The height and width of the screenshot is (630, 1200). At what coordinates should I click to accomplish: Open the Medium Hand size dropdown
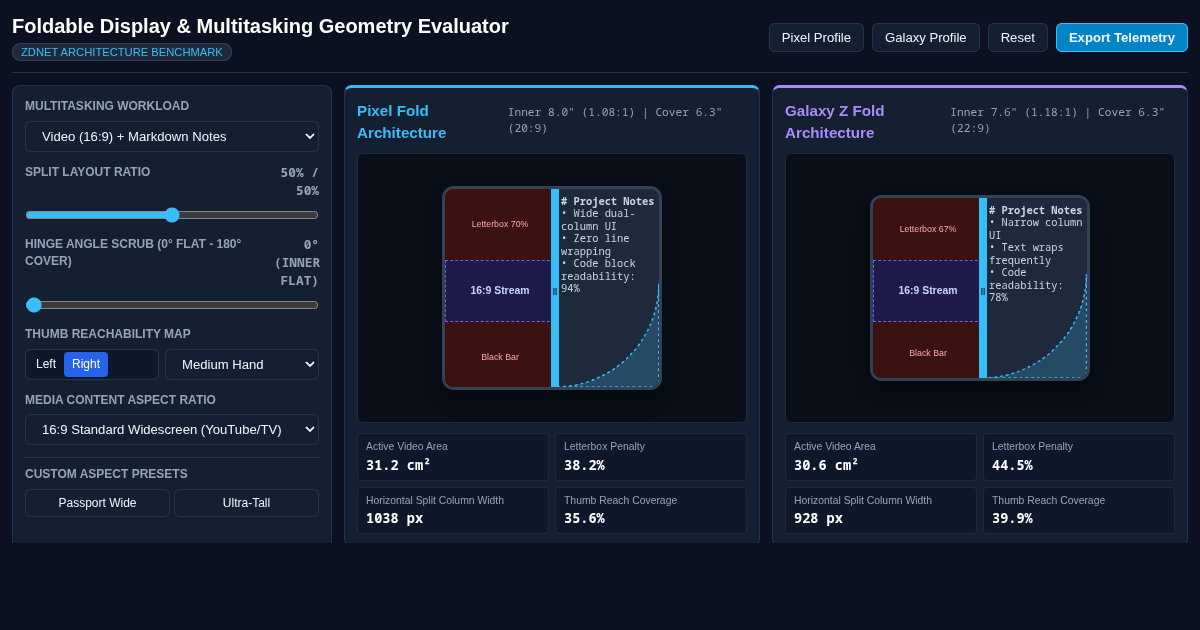(242, 364)
